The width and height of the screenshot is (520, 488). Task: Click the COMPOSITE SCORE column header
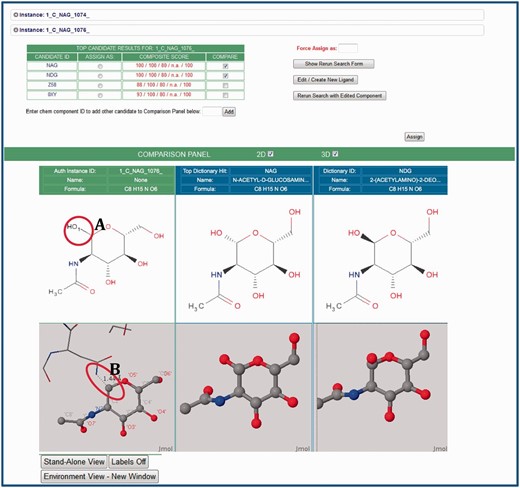(x=164, y=57)
